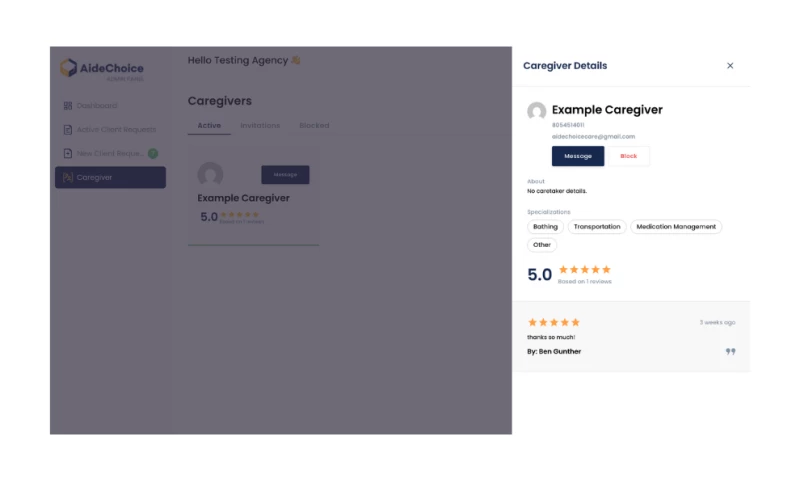This screenshot has height=480, width=800.
Task: Click the Dashboard grid icon
Action: coord(68,106)
